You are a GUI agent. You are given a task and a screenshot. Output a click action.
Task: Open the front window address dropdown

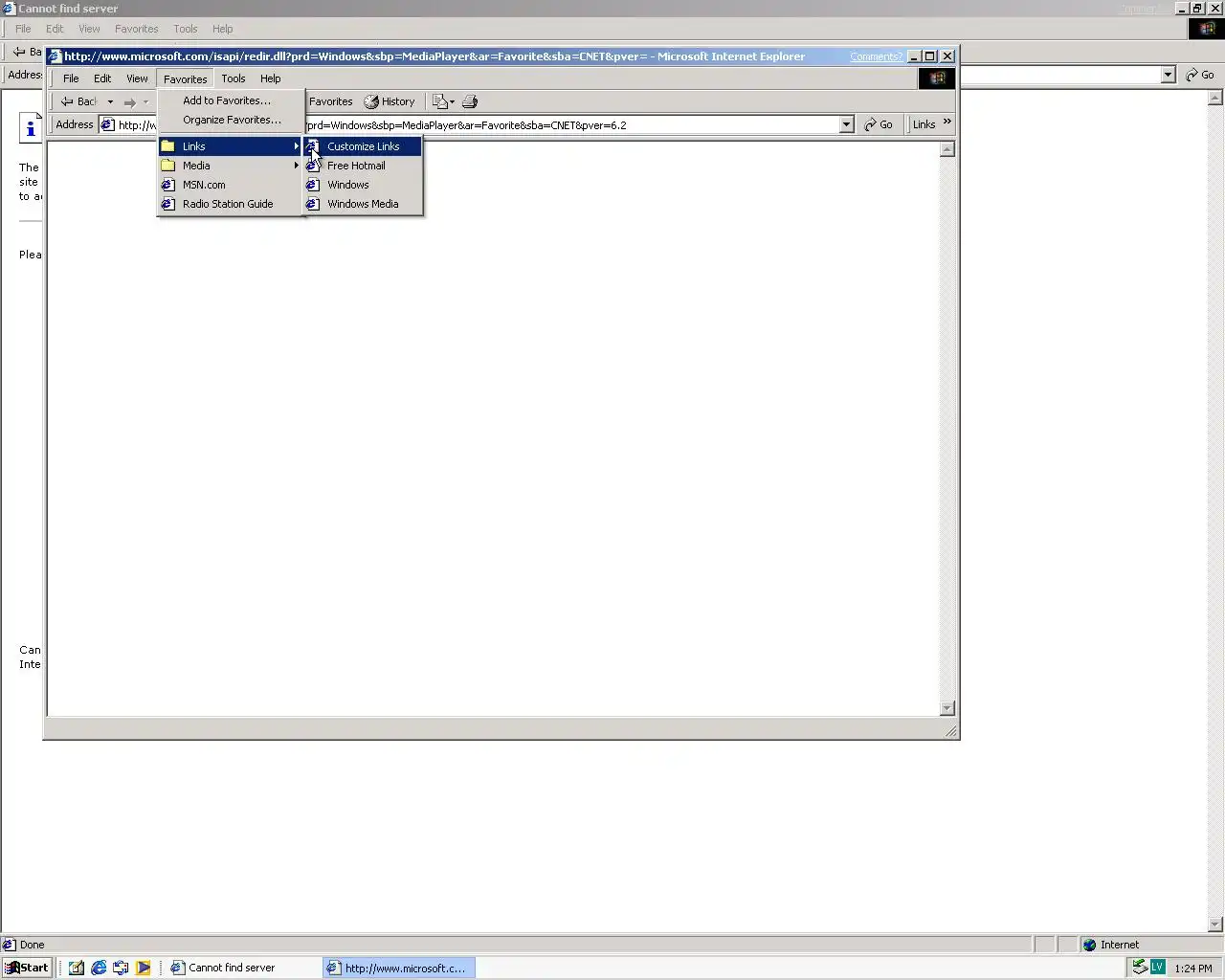[846, 124]
